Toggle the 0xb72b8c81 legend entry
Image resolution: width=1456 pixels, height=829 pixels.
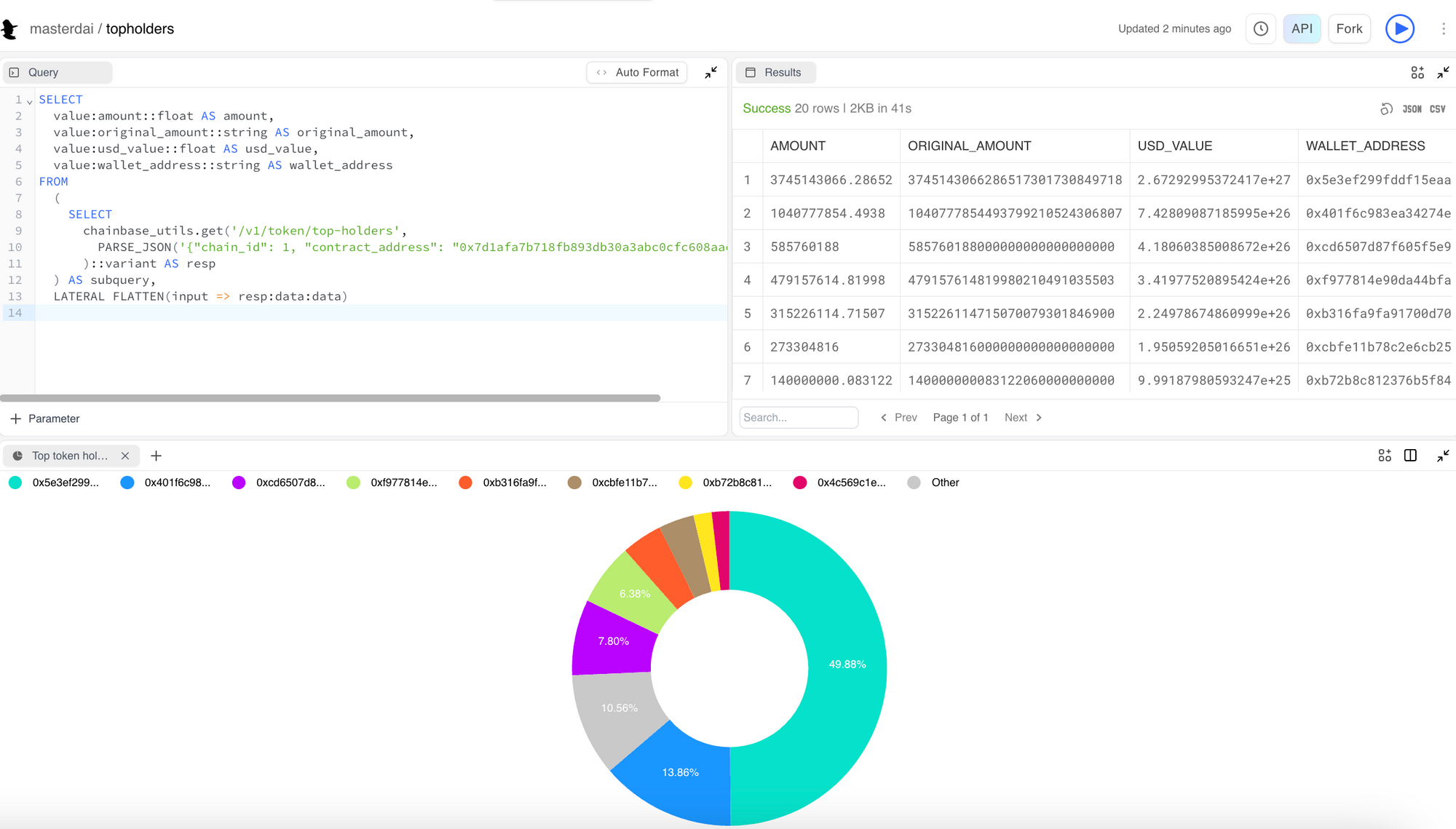(x=725, y=483)
